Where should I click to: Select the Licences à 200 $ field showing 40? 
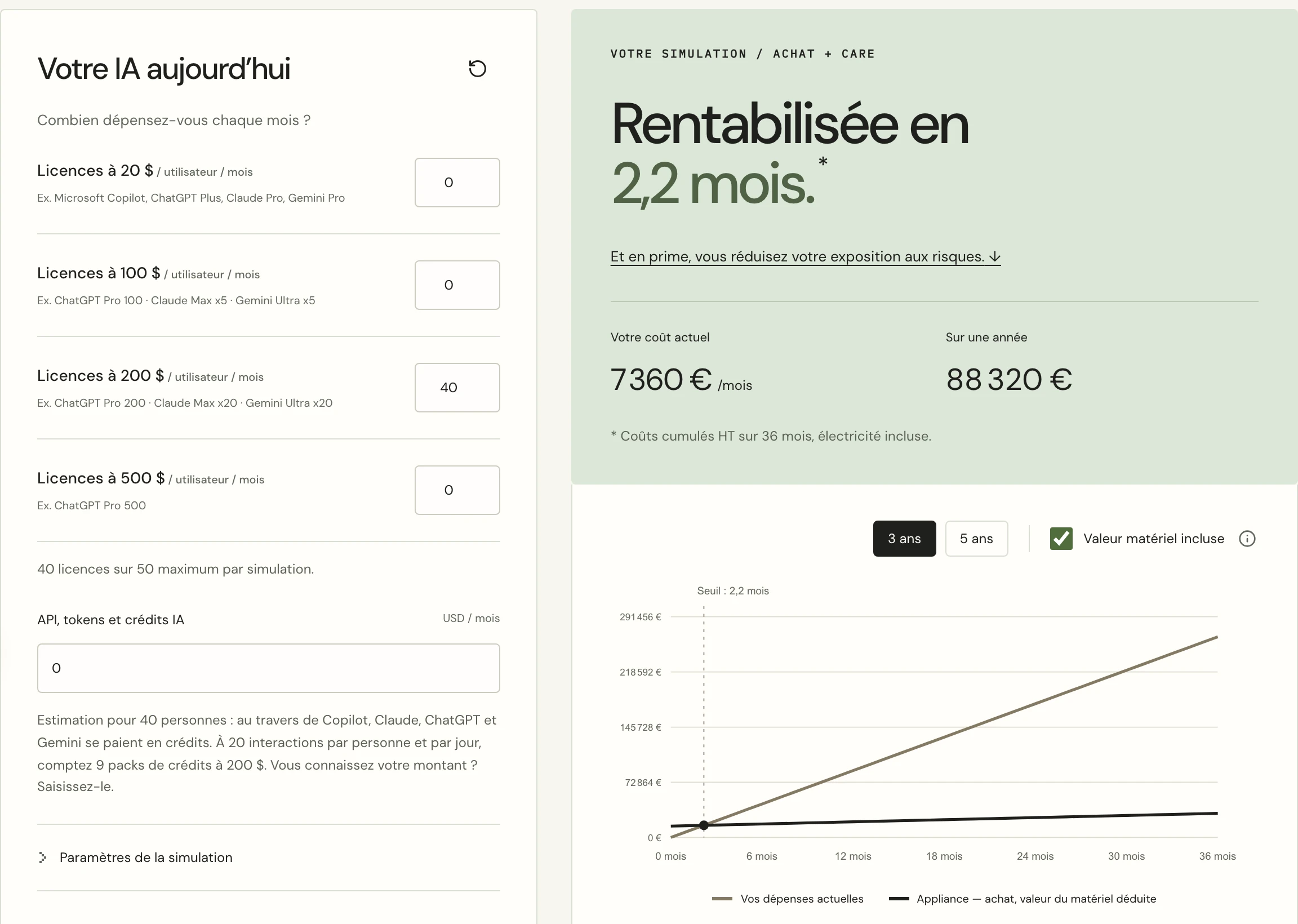pos(457,387)
